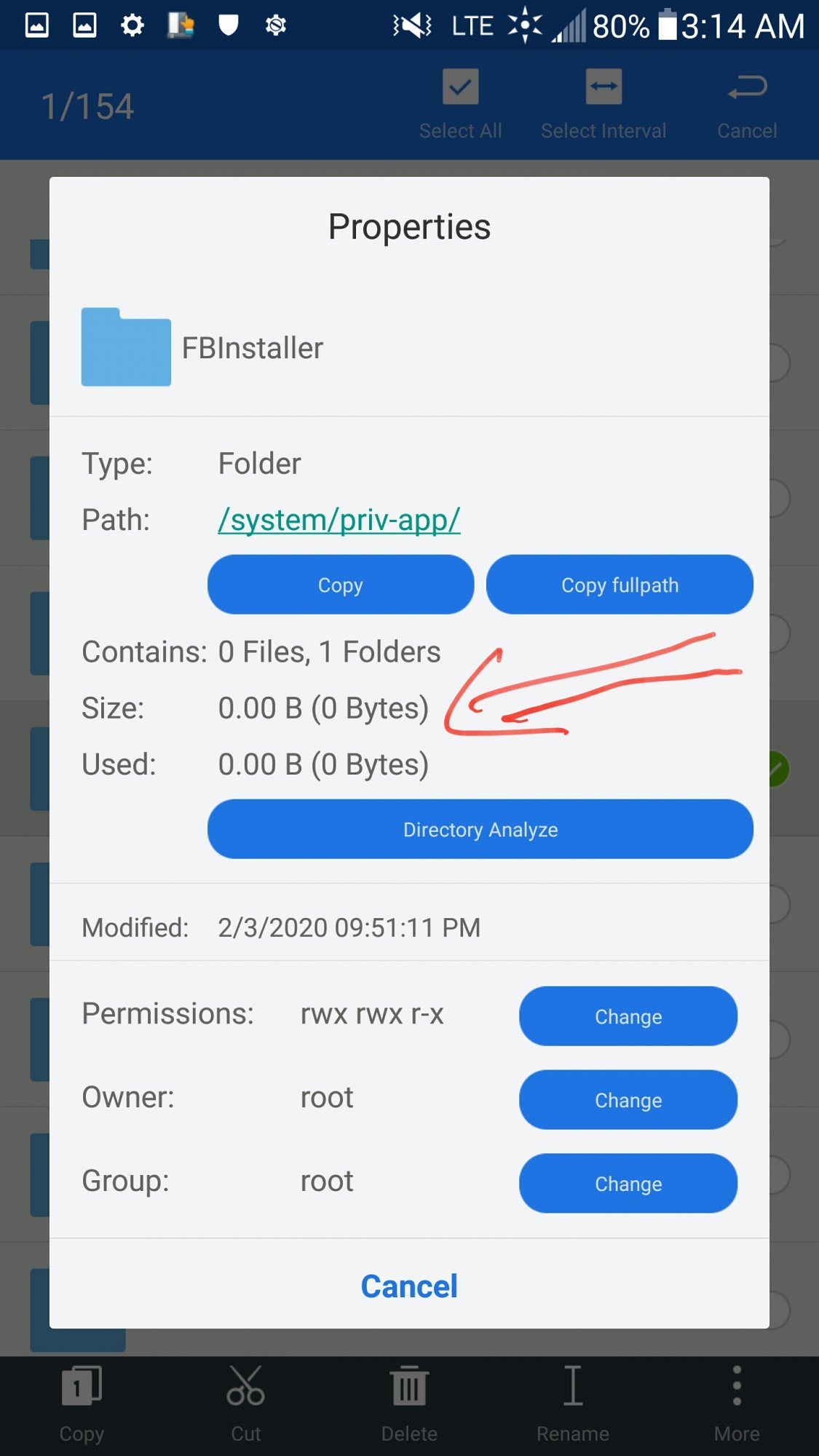
Task: Dismiss Properties dialog with Cancel
Action: coord(409,1286)
